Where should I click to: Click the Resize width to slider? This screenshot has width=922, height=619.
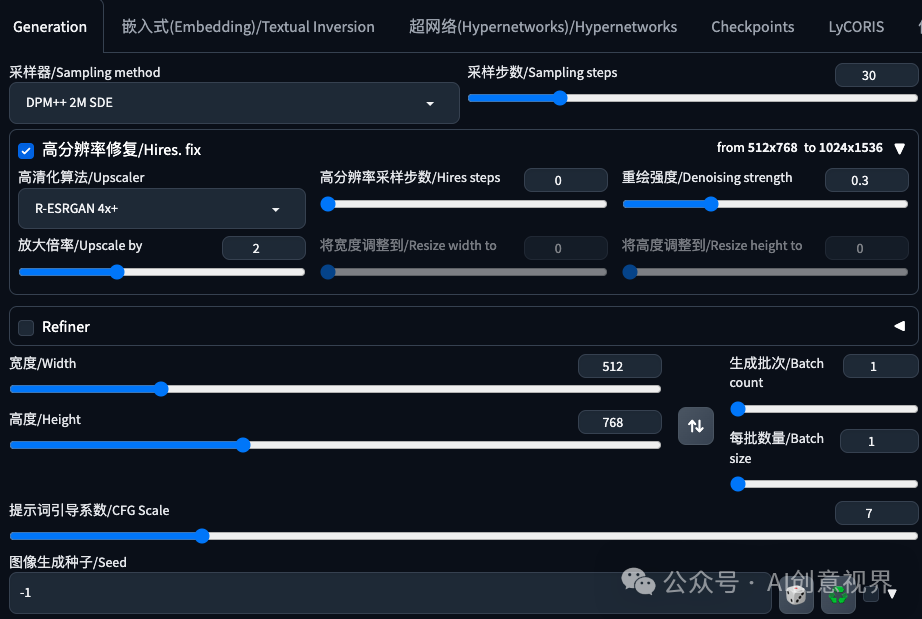click(x=463, y=272)
